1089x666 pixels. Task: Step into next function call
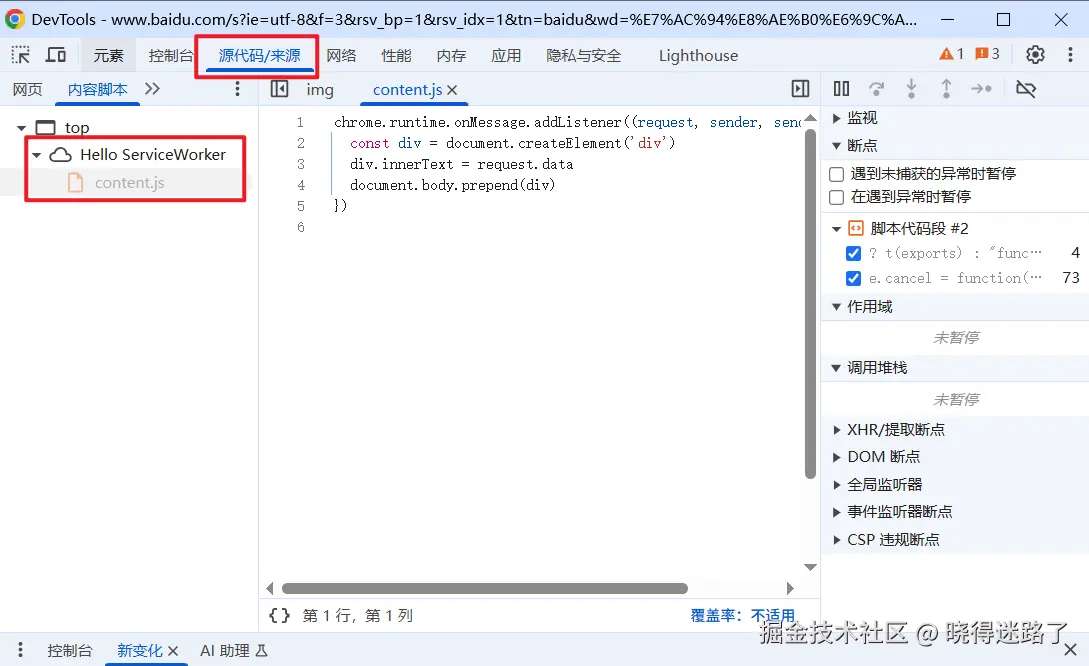(911, 88)
